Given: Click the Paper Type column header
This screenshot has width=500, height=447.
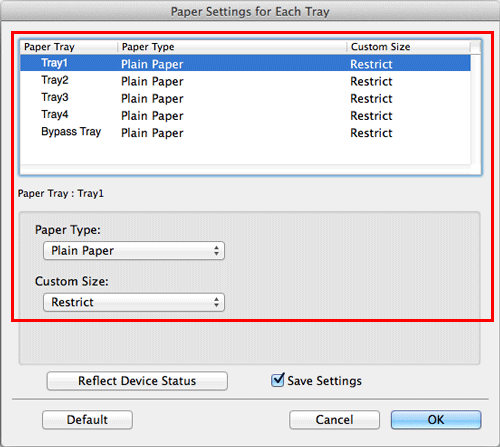Looking at the screenshot, I should [x=232, y=47].
